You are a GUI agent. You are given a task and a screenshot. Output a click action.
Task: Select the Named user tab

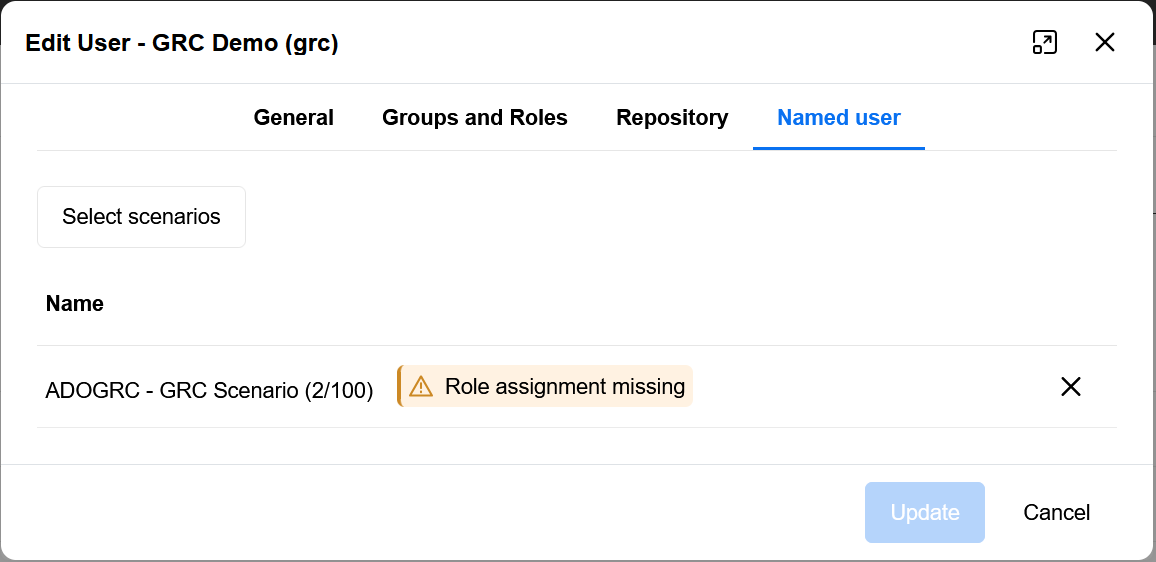(x=838, y=118)
